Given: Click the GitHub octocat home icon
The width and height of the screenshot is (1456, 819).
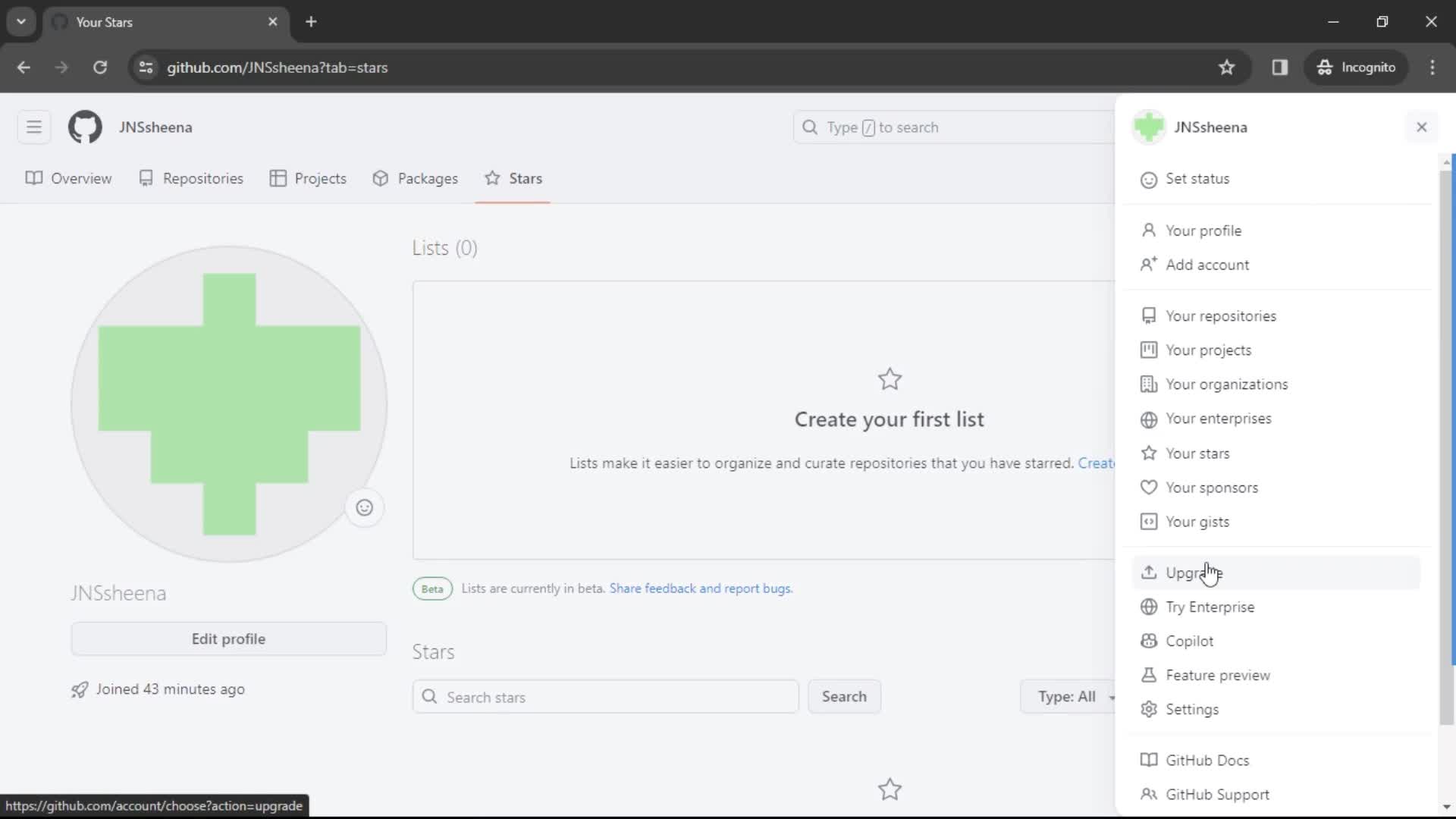Looking at the screenshot, I should pyautogui.click(x=84, y=127).
